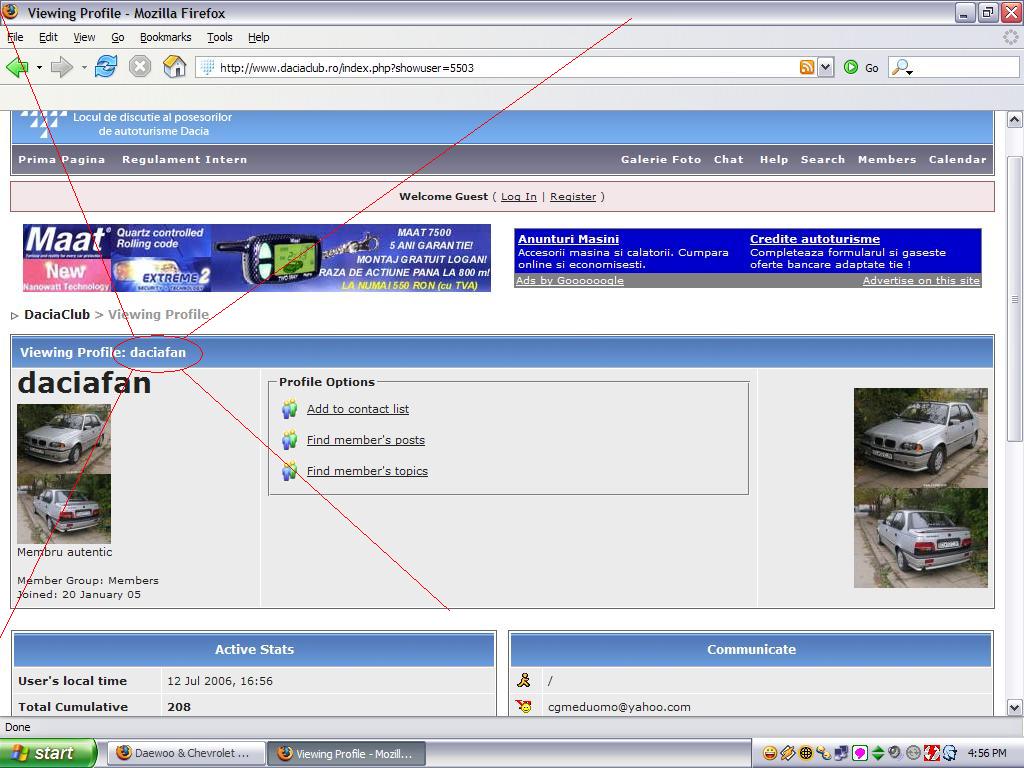Expand the DaciaClub breadcrumb triangle

pyautogui.click(x=14, y=315)
